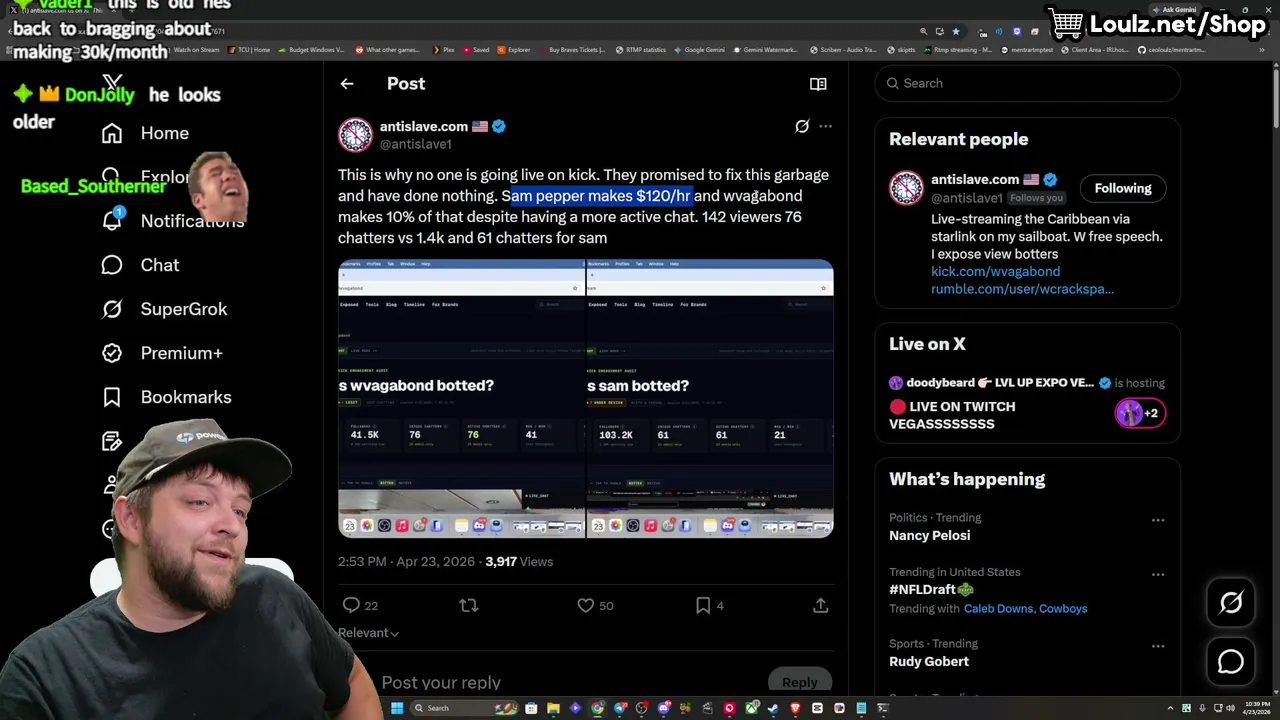Click the Cowboys trending link
1280x720 pixels.
pos(1063,608)
